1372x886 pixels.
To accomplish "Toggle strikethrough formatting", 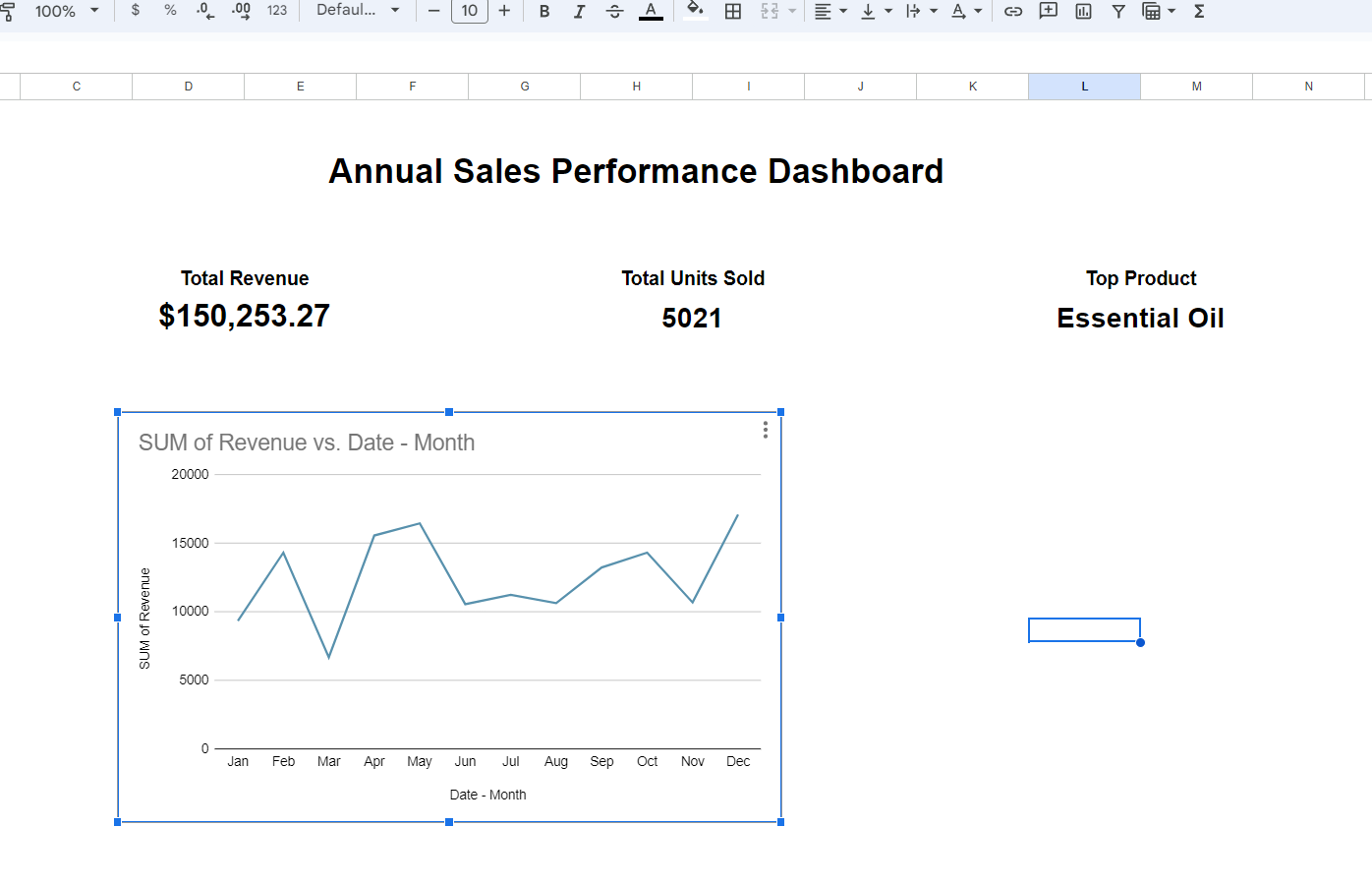I will click(x=615, y=11).
